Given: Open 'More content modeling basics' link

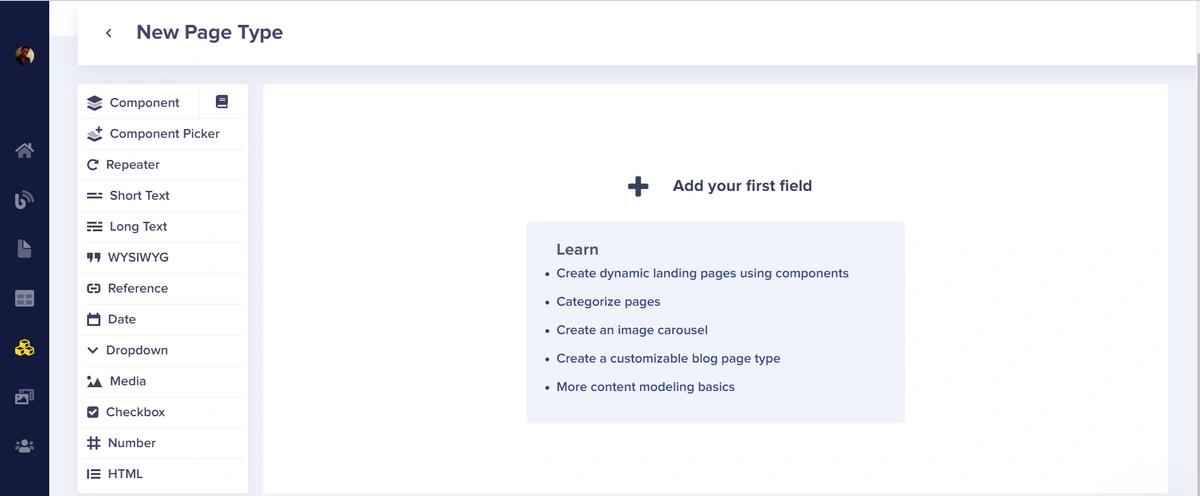Looking at the screenshot, I should [645, 387].
